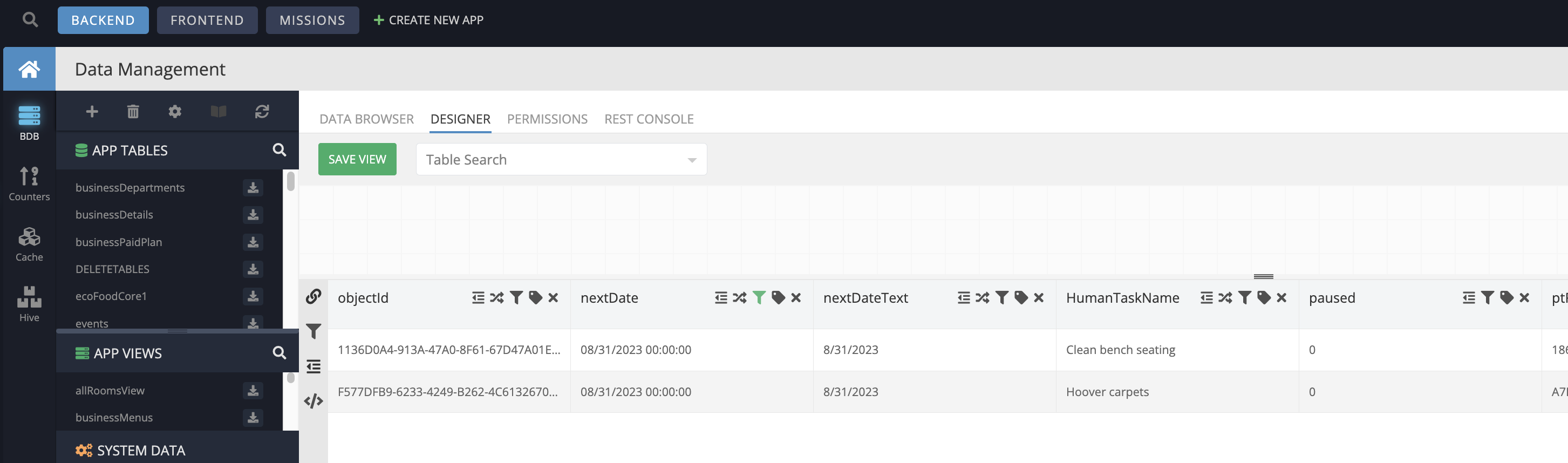Click the code view icon in designer
The height and width of the screenshot is (463, 1568).
click(x=313, y=401)
